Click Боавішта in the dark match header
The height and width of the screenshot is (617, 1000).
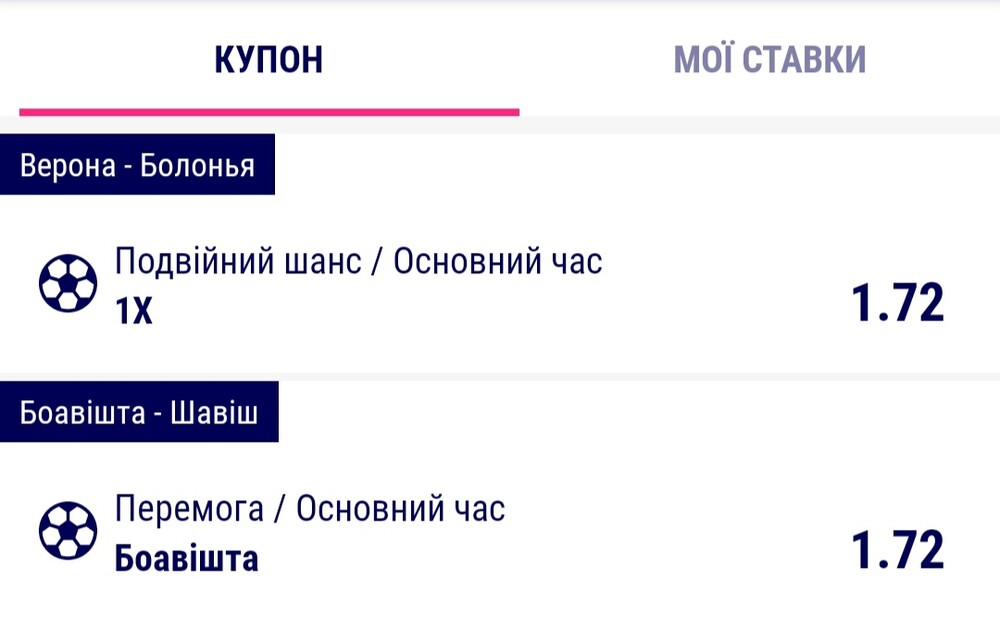82,413
